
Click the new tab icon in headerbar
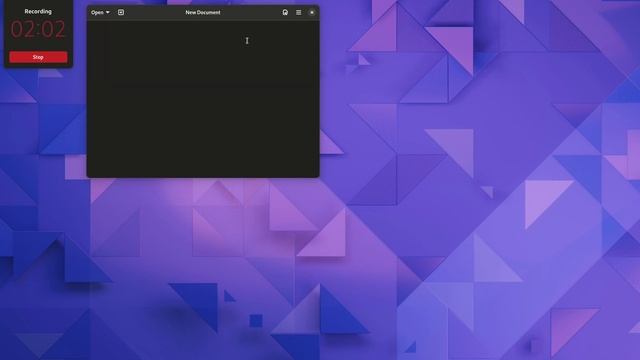click(x=121, y=12)
